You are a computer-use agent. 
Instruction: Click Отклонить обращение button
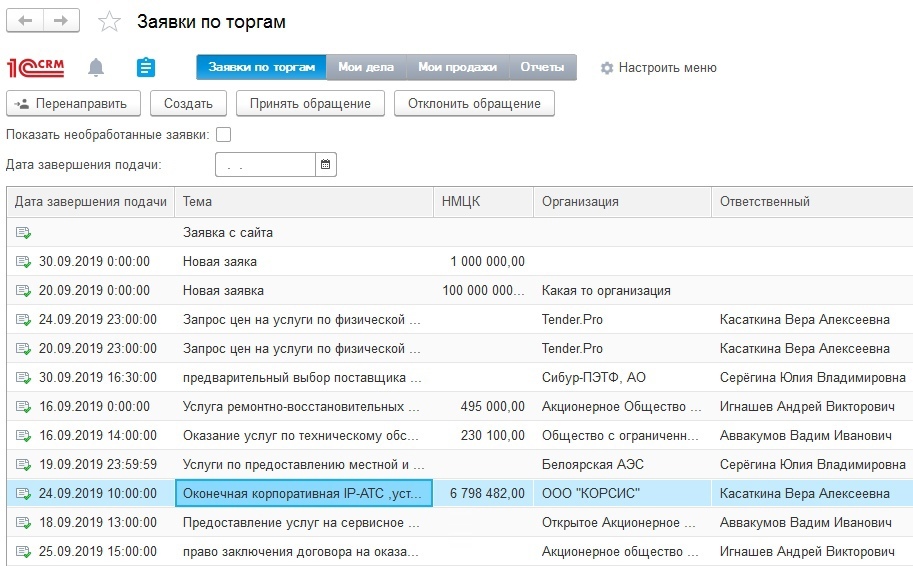point(474,104)
